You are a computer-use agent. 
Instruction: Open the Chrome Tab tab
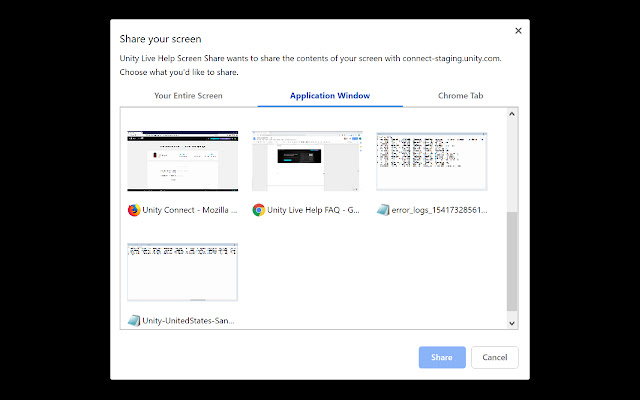coord(460,96)
